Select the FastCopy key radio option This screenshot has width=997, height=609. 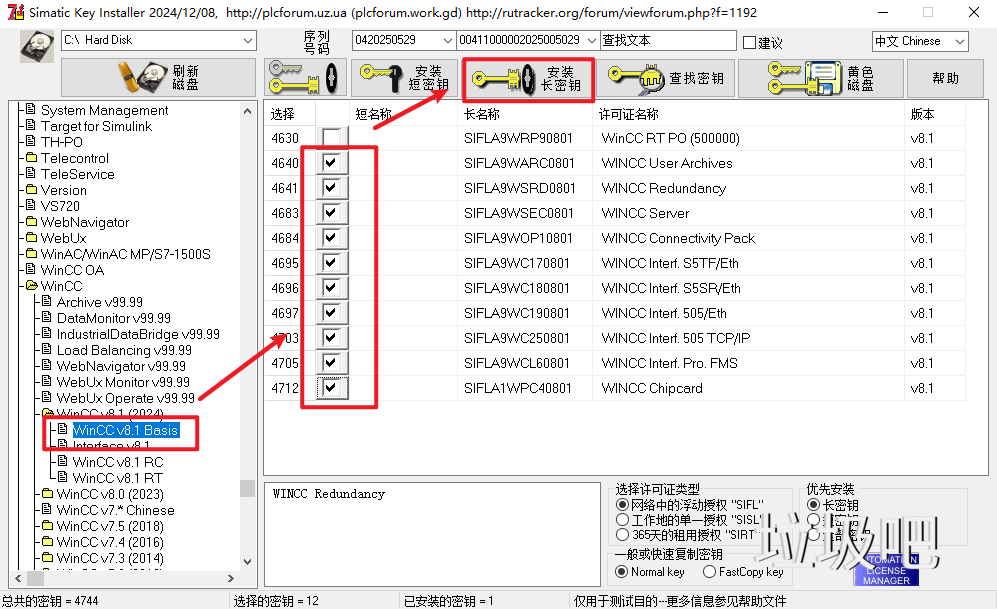coord(696,572)
